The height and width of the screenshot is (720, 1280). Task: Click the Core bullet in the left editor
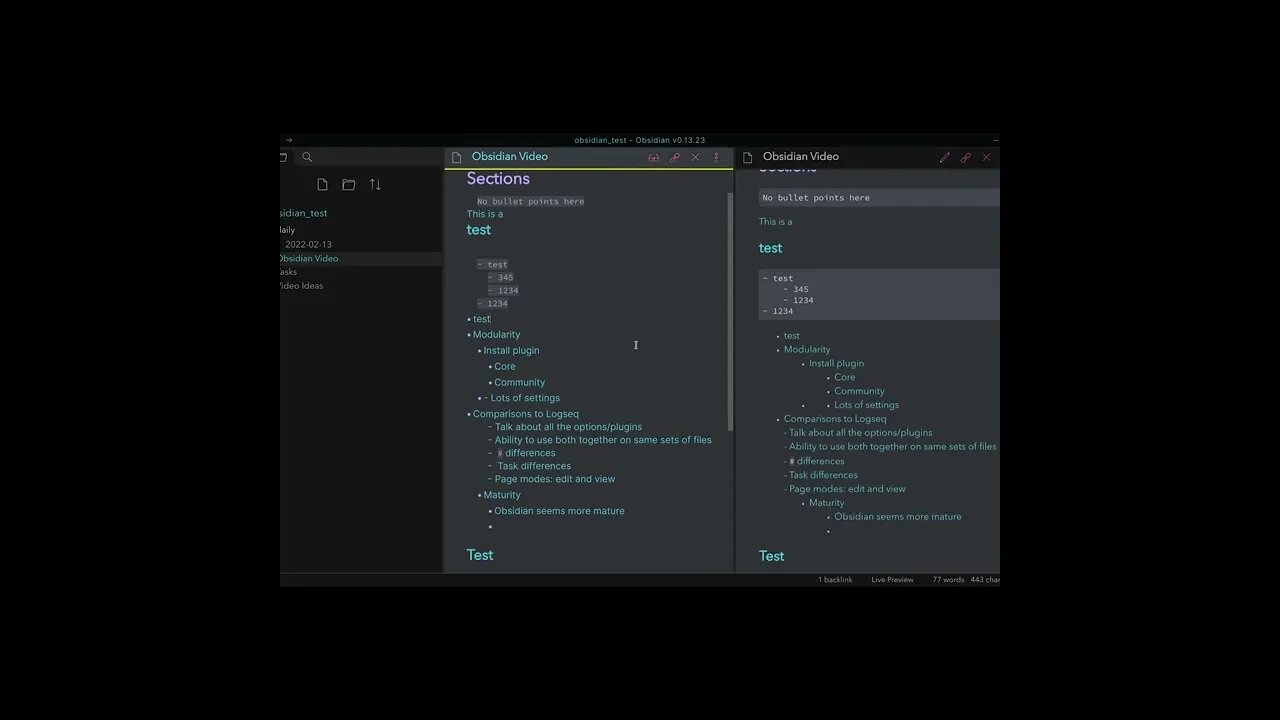tap(505, 366)
